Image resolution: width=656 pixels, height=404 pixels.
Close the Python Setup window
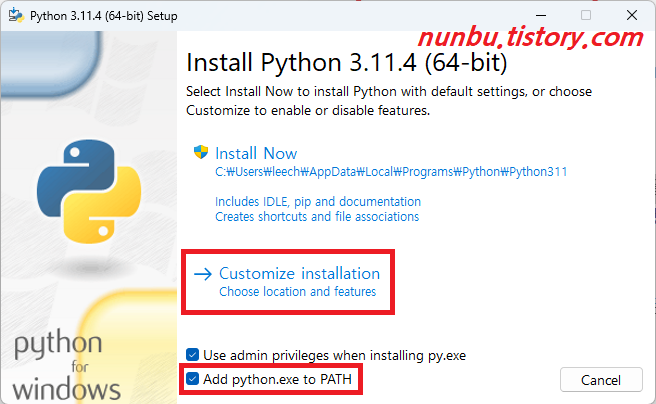tap(632, 15)
